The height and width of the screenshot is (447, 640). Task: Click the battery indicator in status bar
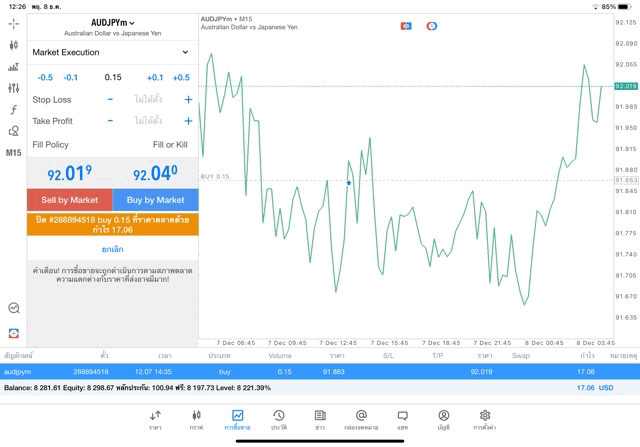pos(625,7)
